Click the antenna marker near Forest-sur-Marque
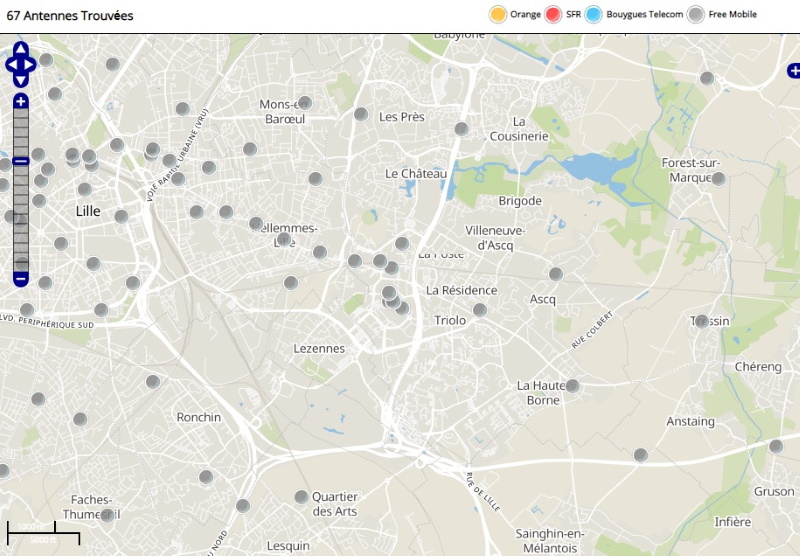Viewport: 800px width, 556px height. (x=718, y=179)
